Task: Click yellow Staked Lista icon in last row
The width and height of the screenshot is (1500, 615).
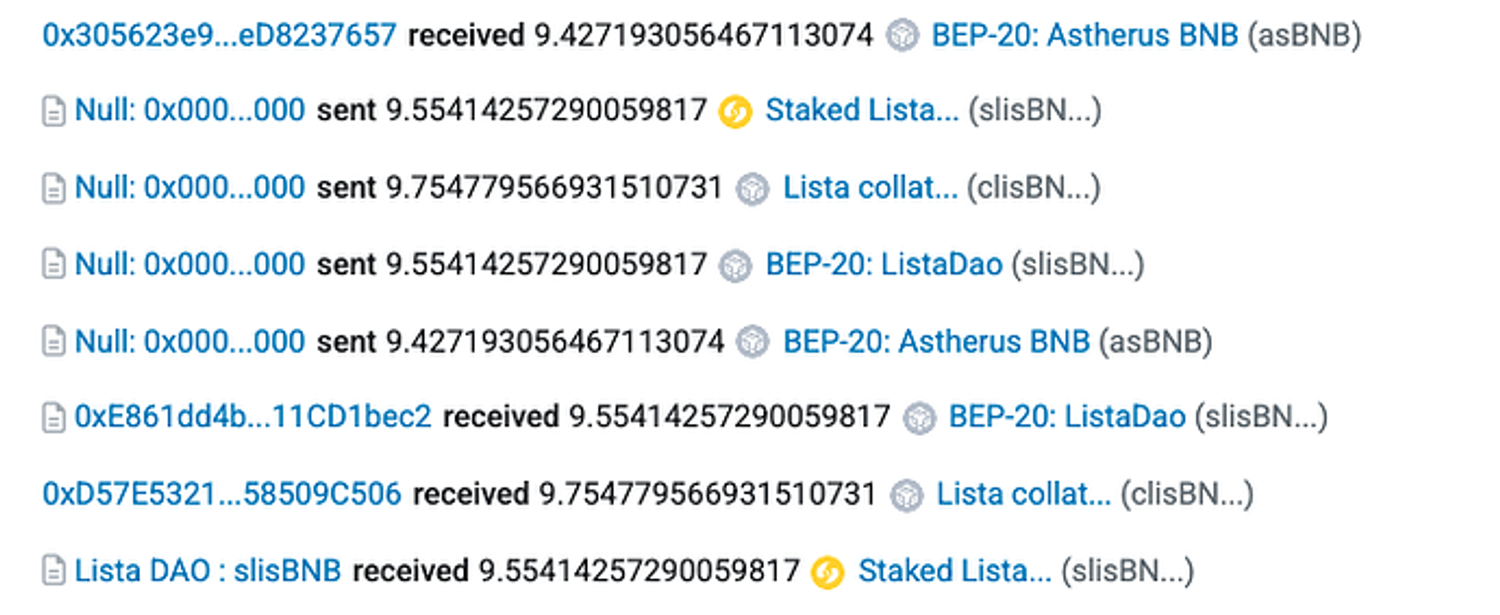Action: point(828,572)
